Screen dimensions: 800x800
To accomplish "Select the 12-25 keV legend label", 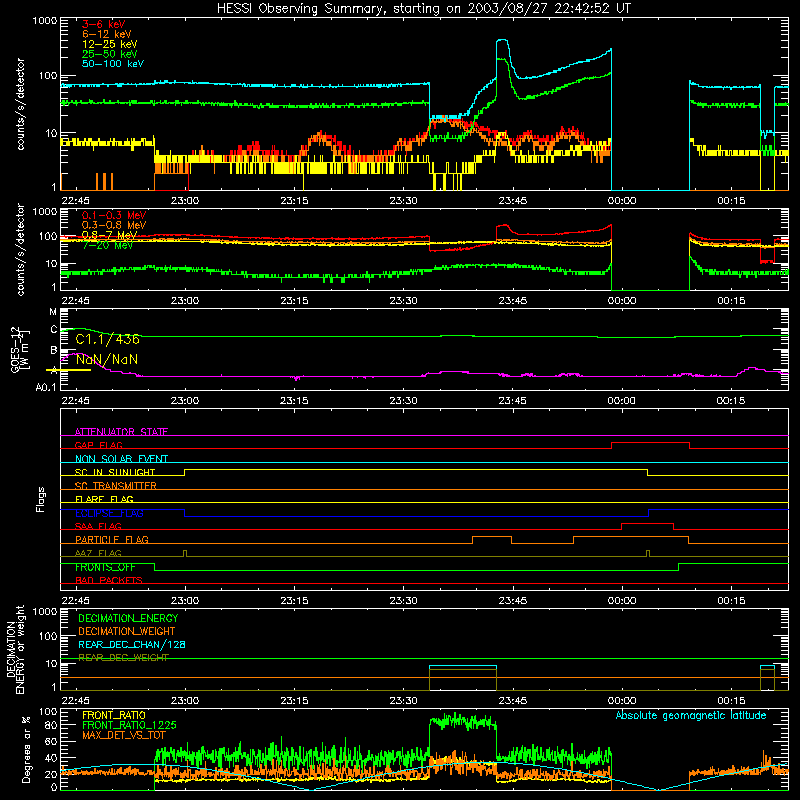I will [110, 44].
